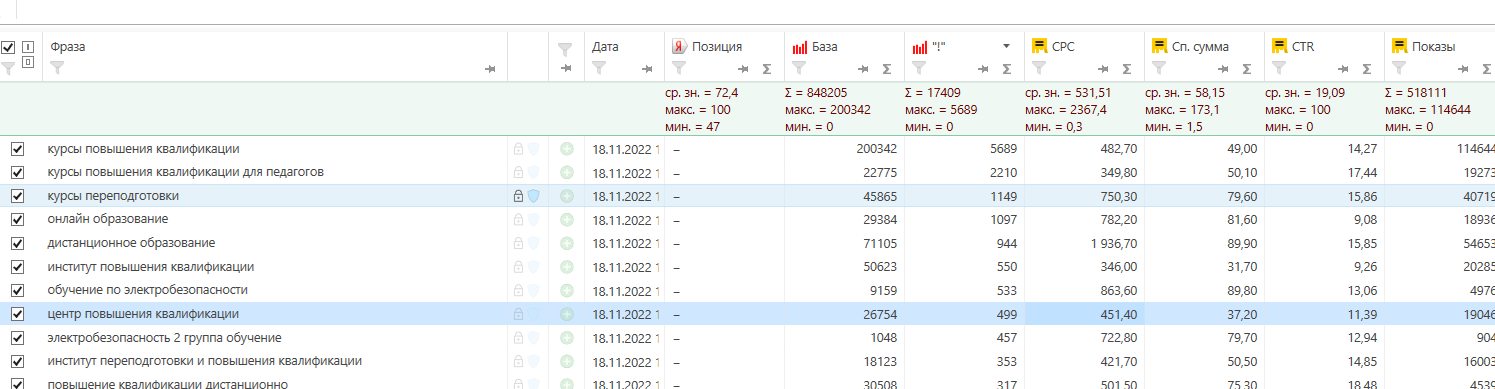The width and height of the screenshot is (1495, 389).
Task: Uncheck дистанционное образование row checkbox
Action: coord(17,243)
